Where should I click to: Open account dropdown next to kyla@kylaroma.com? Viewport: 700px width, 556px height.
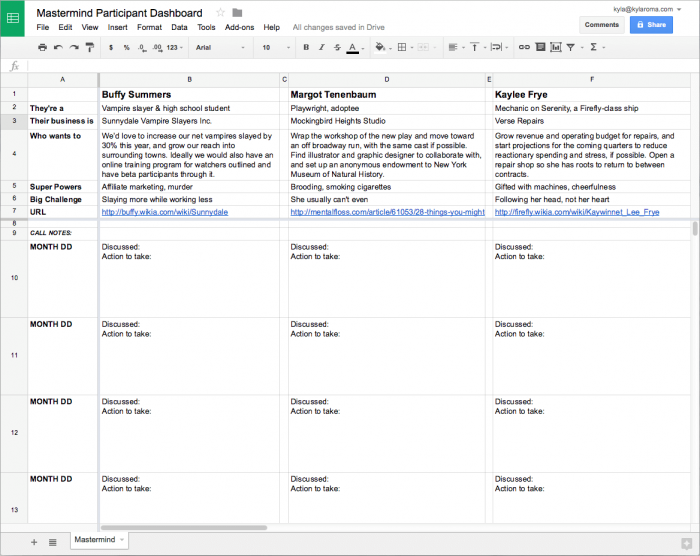coord(679,9)
